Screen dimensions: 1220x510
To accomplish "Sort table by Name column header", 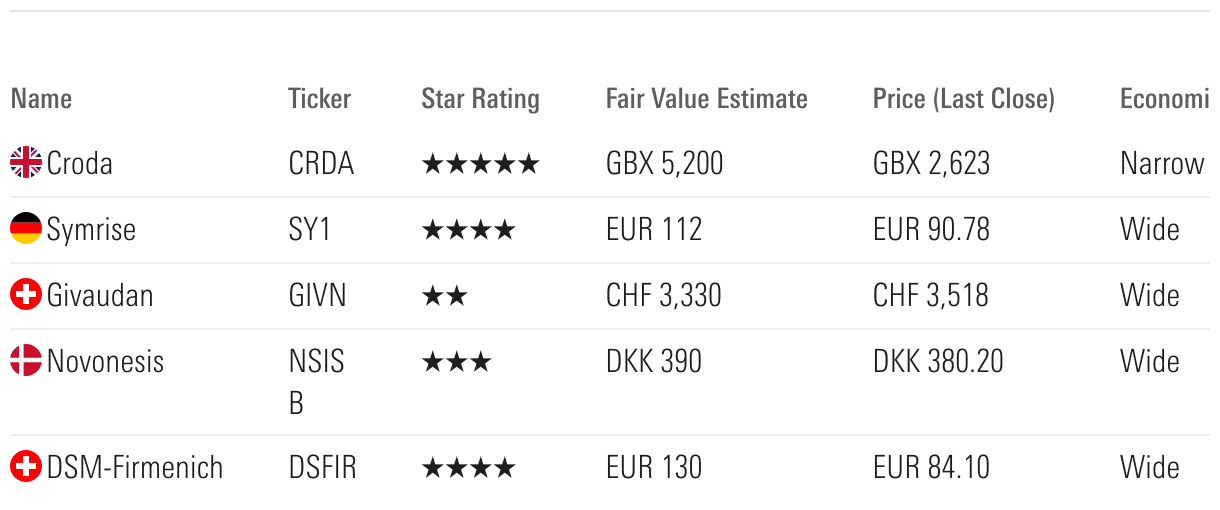I will coord(42,99).
